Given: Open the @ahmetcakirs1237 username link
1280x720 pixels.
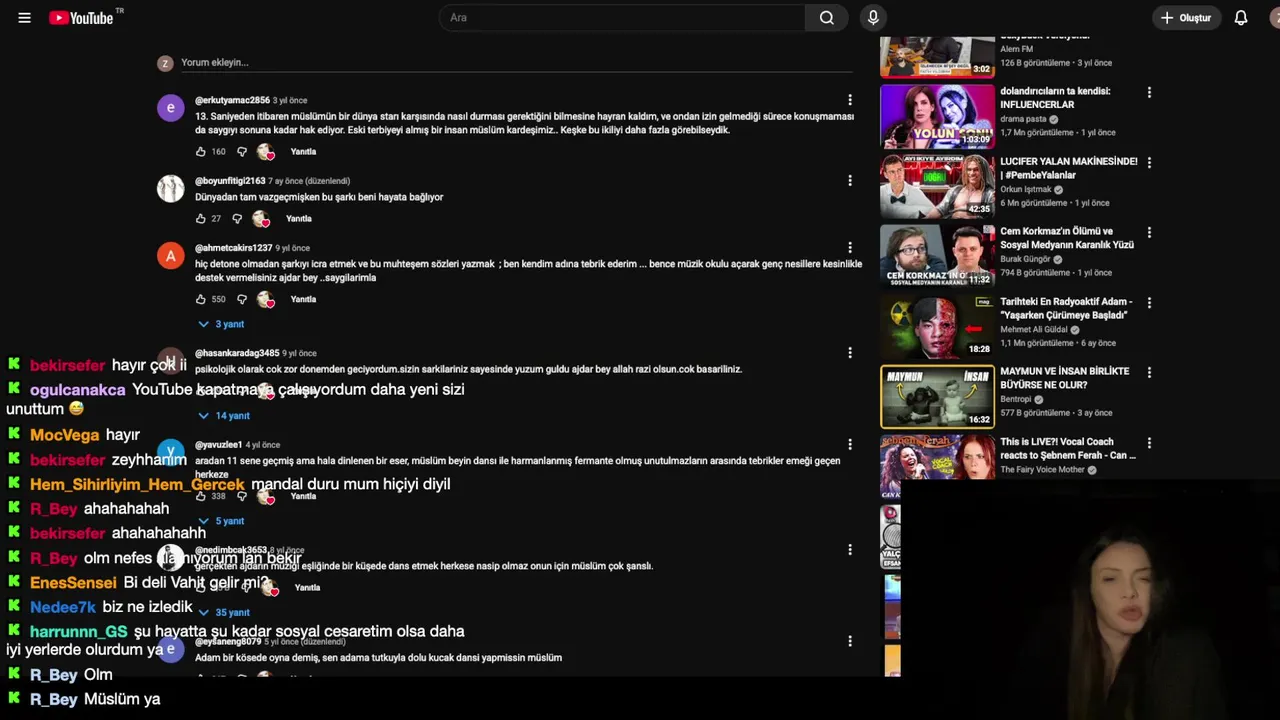Looking at the screenshot, I should (233, 248).
